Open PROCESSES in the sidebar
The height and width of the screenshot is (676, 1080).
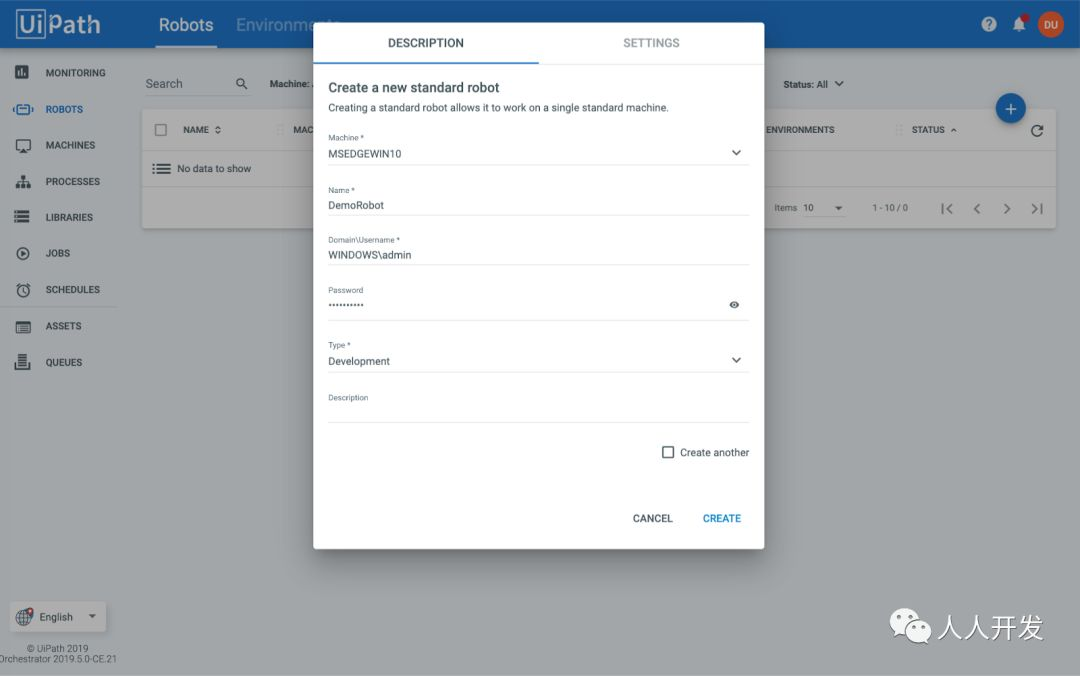click(72, 181)
